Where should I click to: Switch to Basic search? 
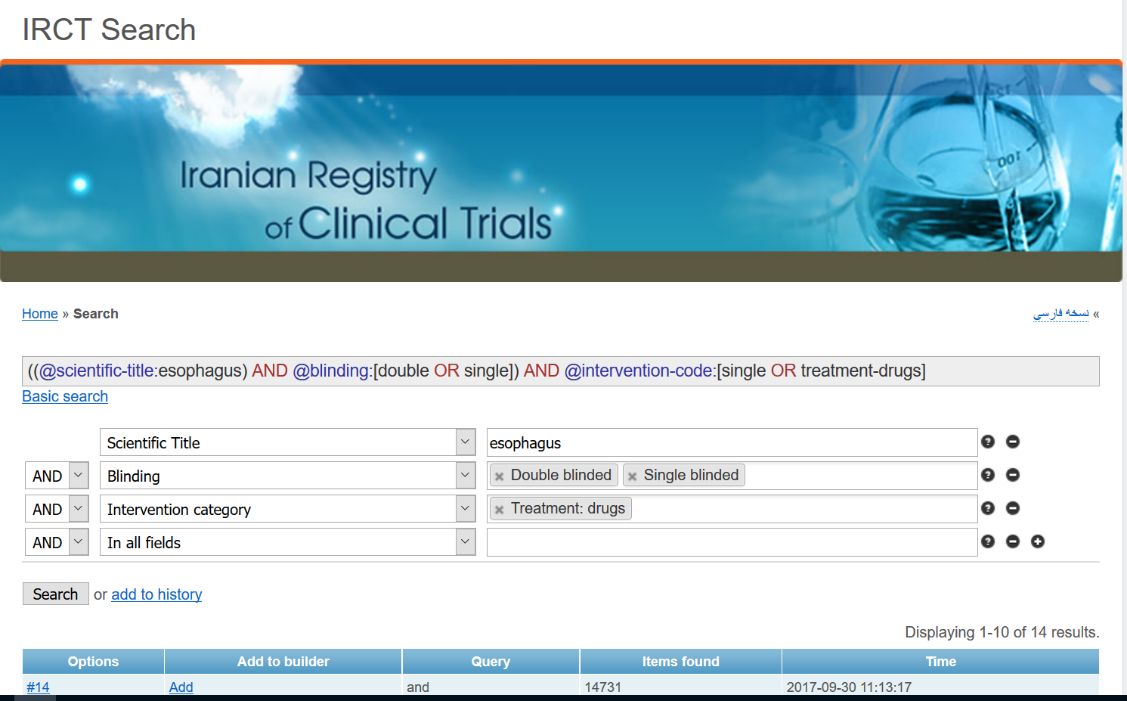coord(65,396)
